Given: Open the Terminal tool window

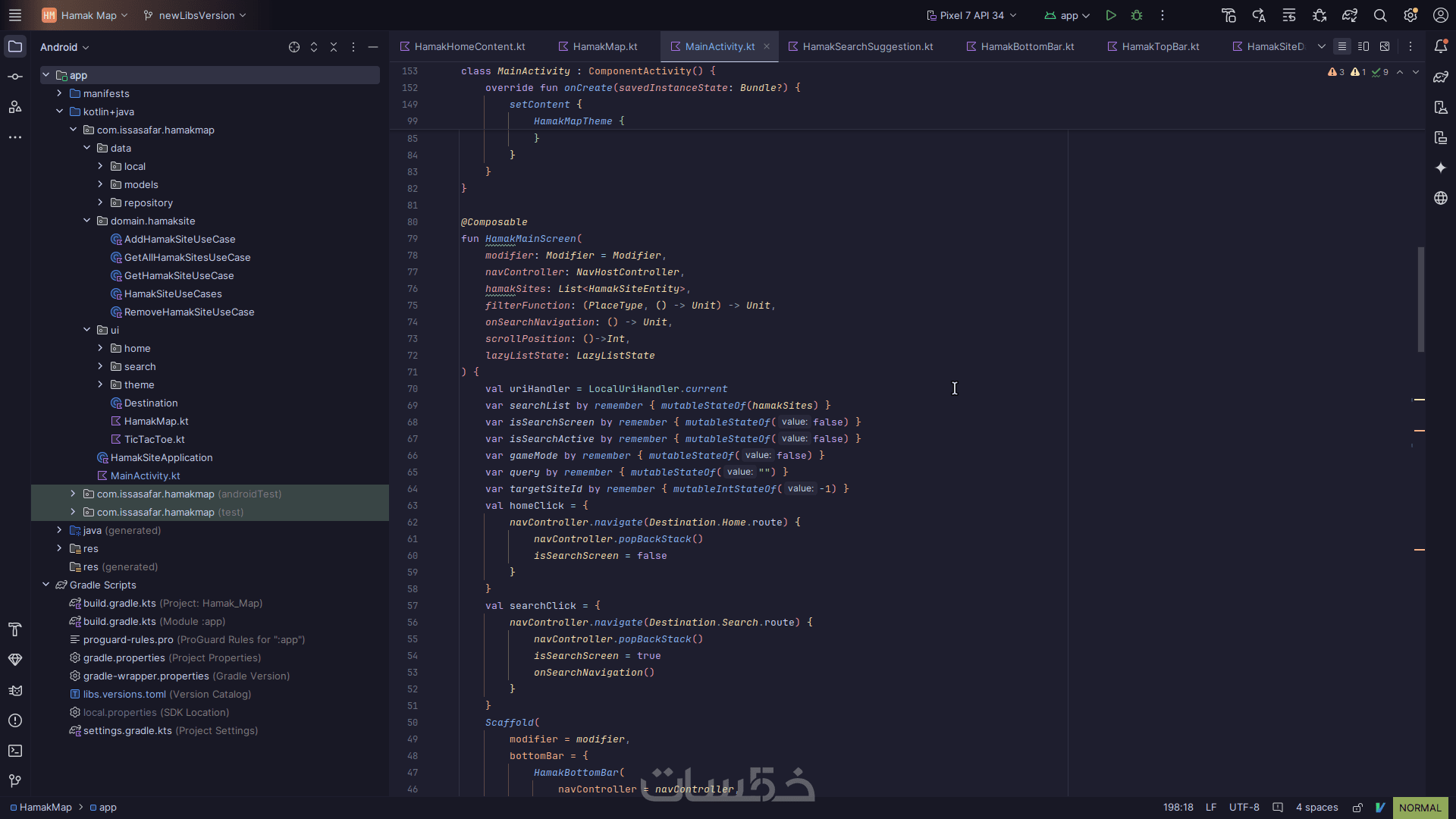Looking at the screenshot, I should (15, 751).
